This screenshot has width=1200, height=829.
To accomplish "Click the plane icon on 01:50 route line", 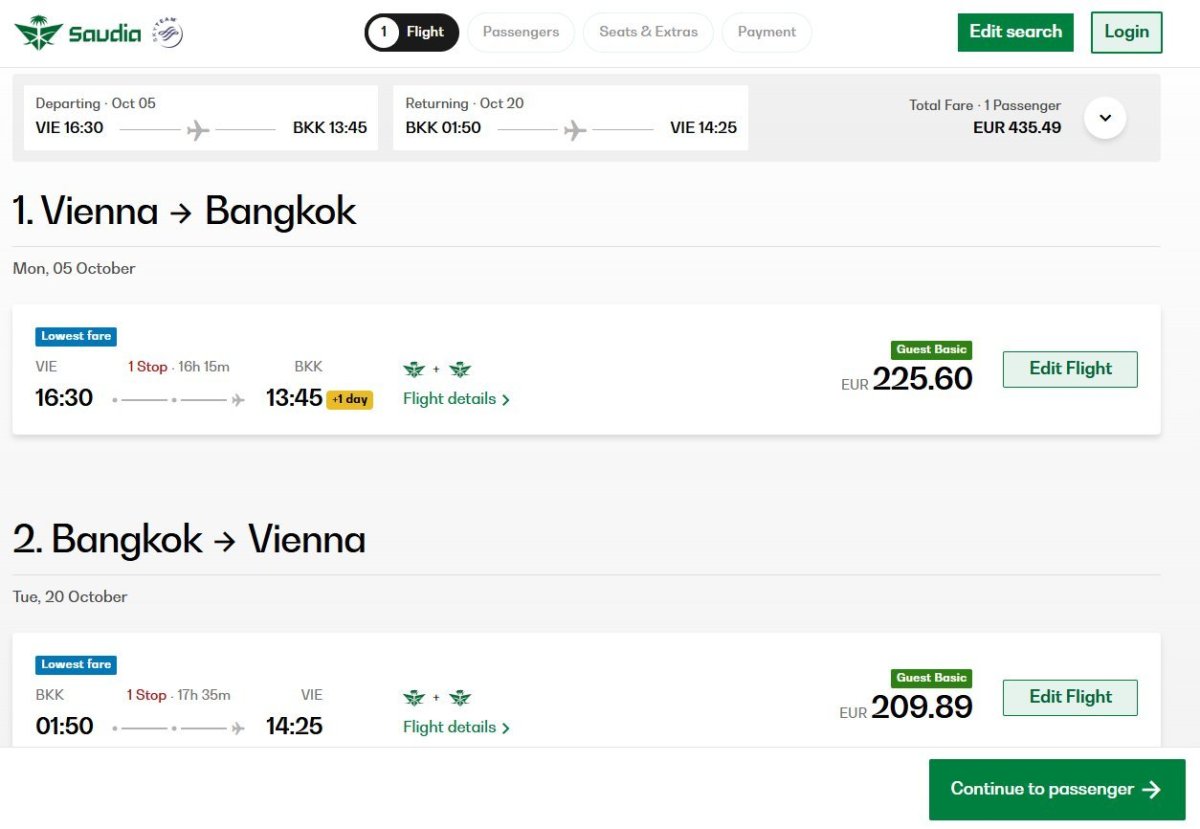I will click(238, 728).
